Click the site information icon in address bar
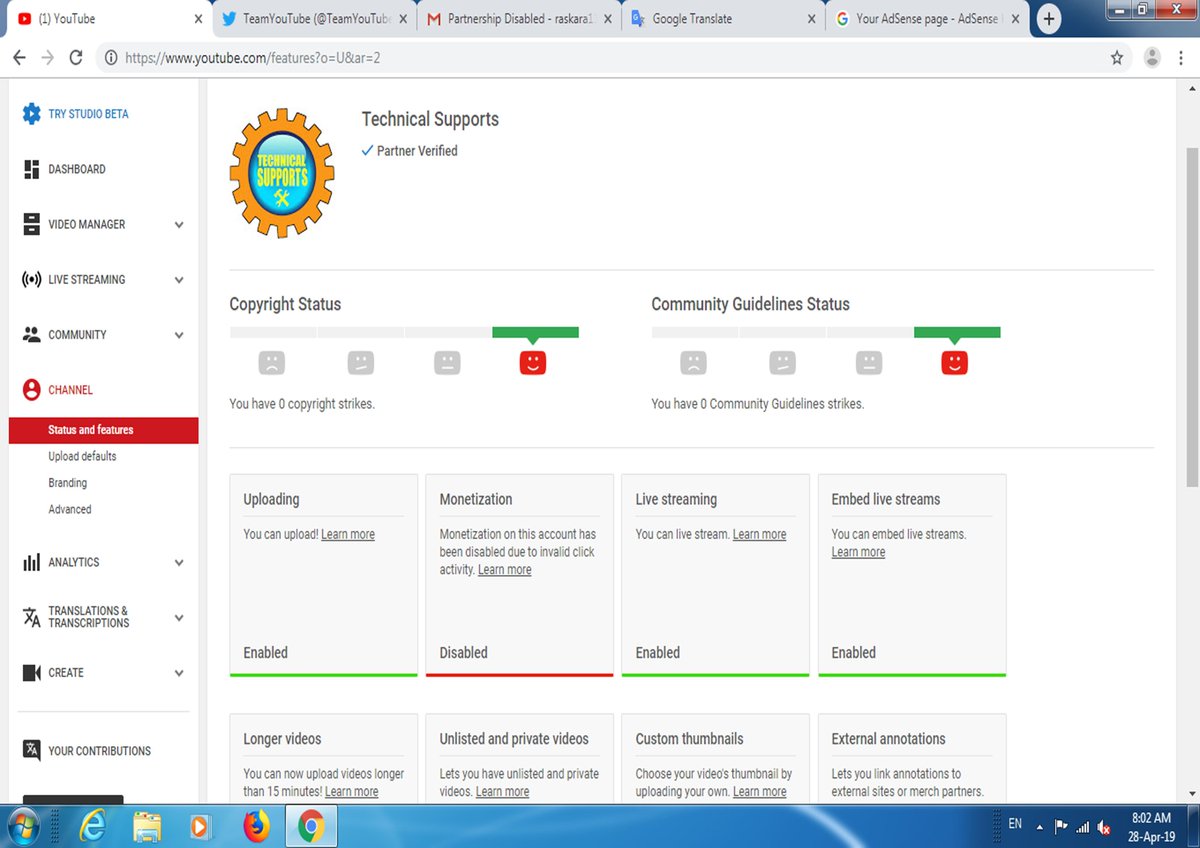 110,58
